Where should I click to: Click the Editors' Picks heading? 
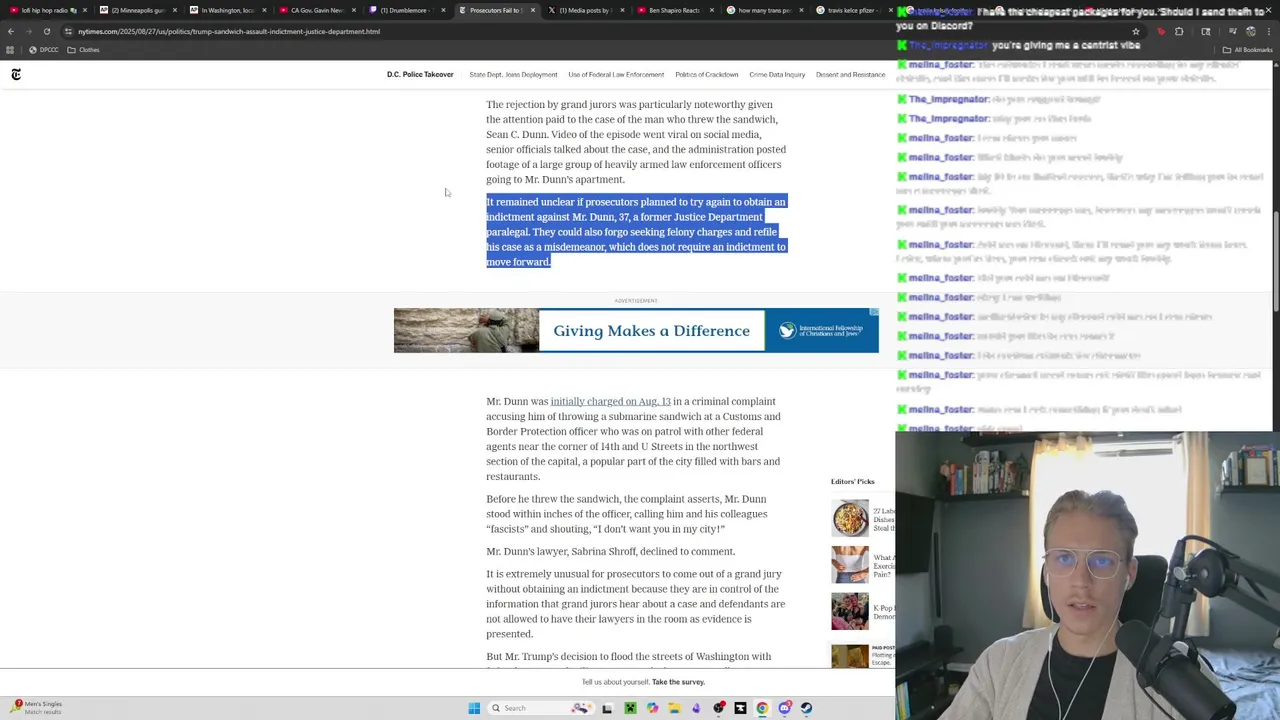[852, 482]
